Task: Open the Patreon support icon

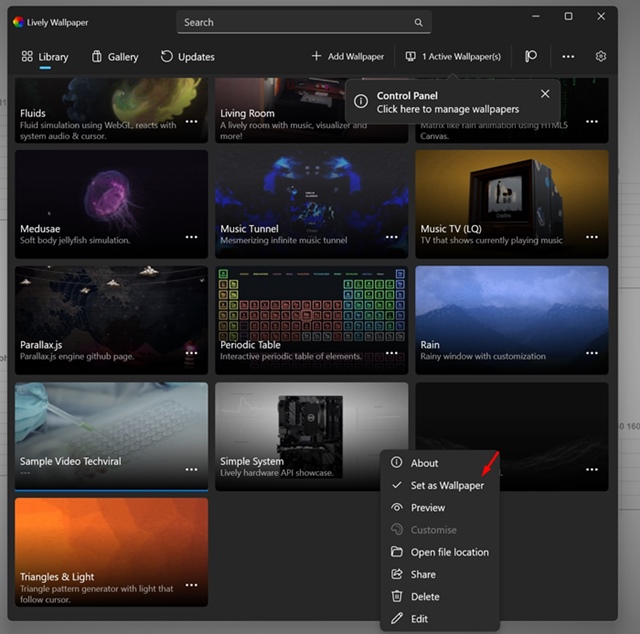Action: coord(531,56)
